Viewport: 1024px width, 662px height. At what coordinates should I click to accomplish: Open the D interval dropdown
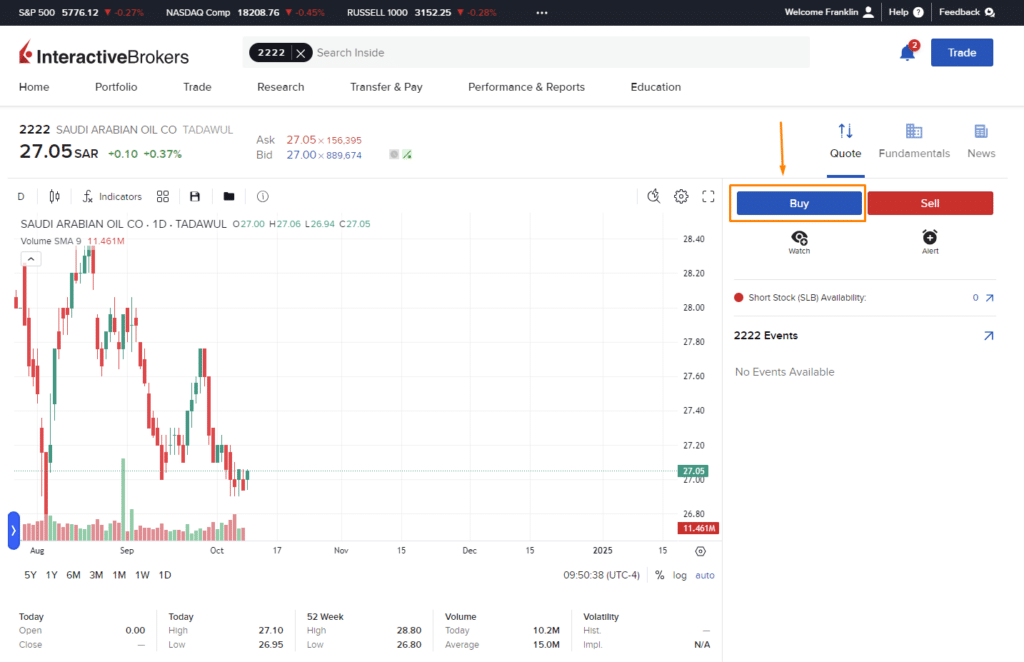tap(20, 196)
